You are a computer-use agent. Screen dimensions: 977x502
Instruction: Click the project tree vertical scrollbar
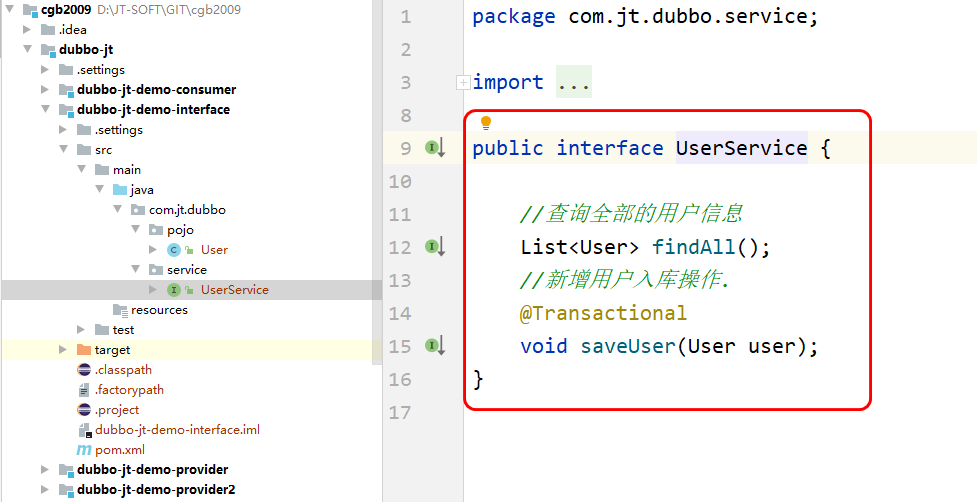[378, 182]
